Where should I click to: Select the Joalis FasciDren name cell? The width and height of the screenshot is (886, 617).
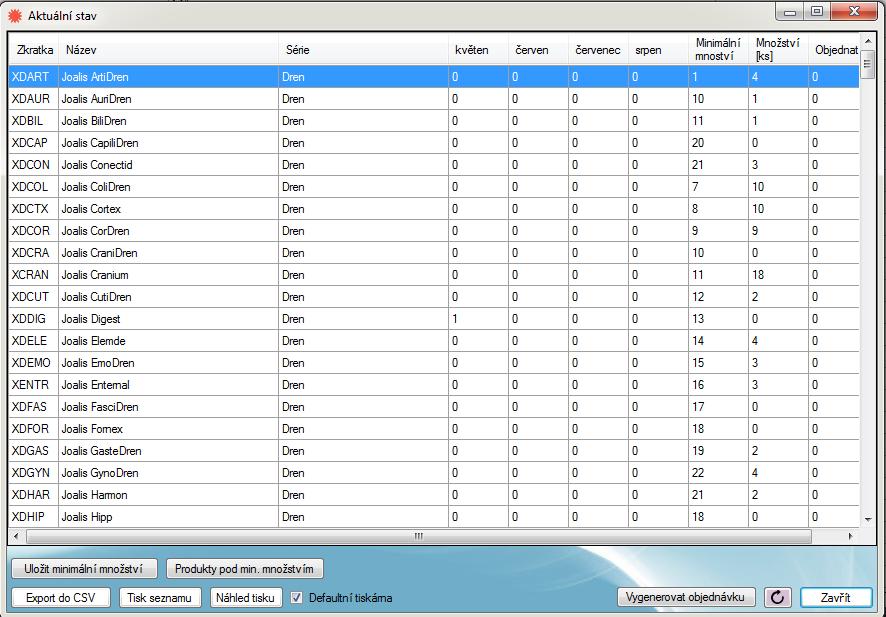point(168,407)
